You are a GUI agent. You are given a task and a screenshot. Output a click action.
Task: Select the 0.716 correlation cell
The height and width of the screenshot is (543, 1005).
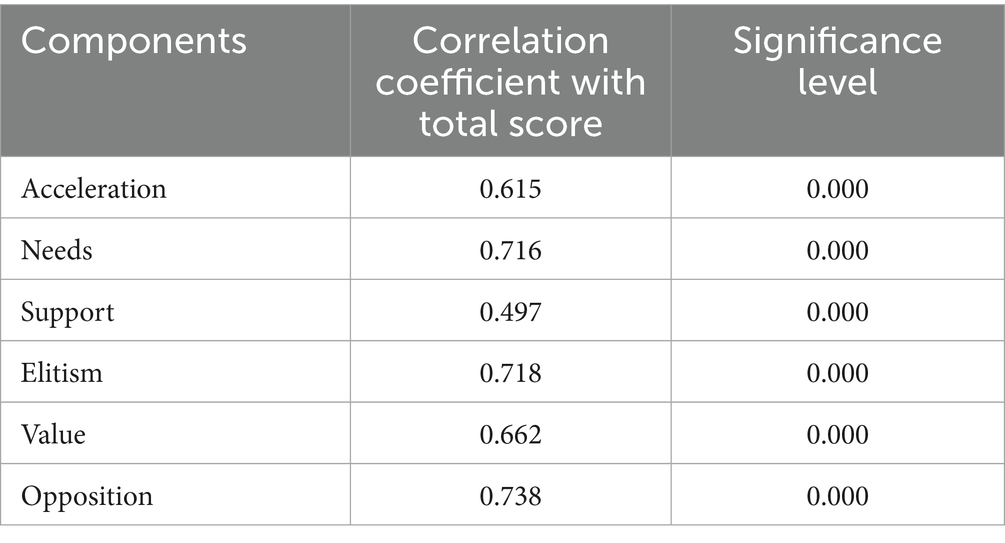pos(510,250)
